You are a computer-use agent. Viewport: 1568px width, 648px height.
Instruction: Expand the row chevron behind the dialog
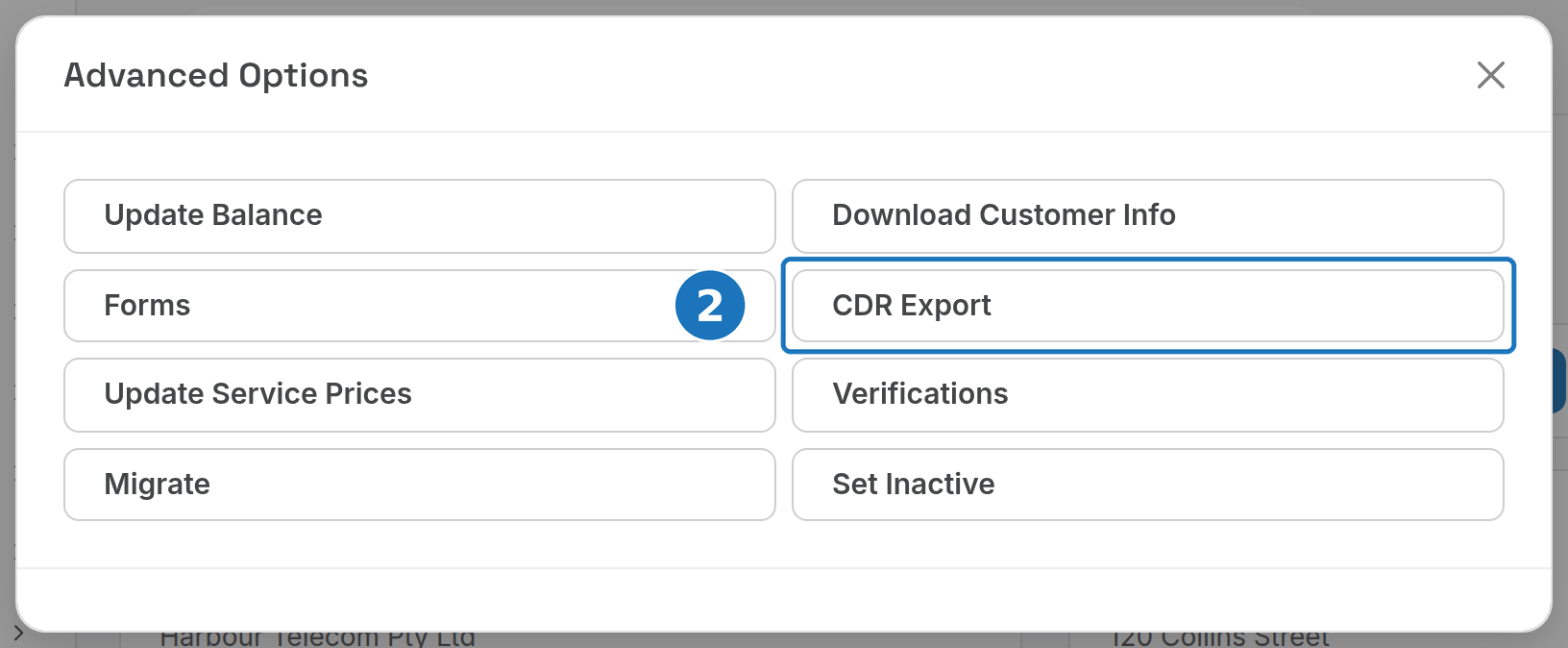click(x=18, y=634)
